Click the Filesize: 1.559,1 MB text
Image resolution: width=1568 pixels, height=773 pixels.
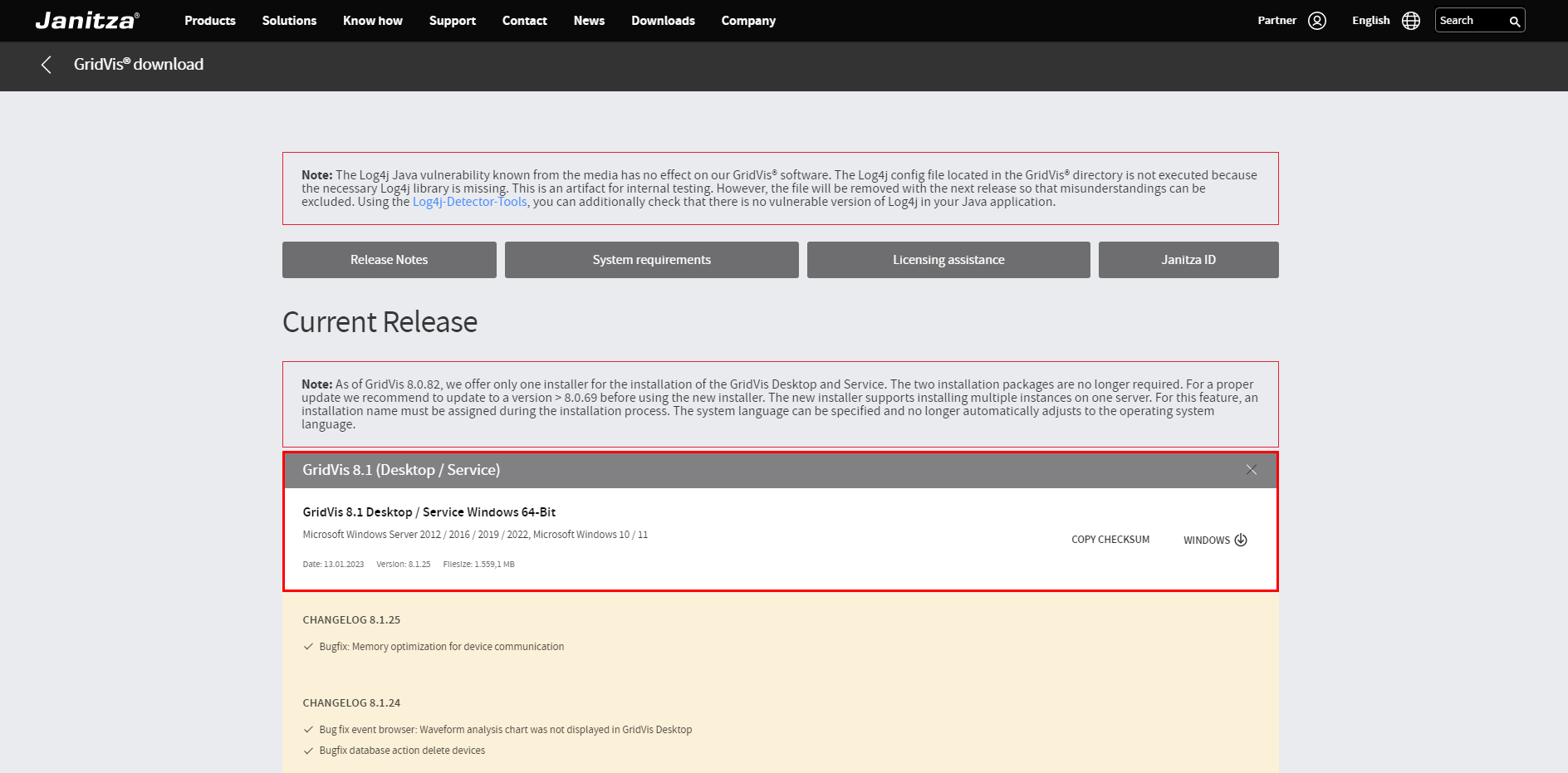click(x=479, y=565)
